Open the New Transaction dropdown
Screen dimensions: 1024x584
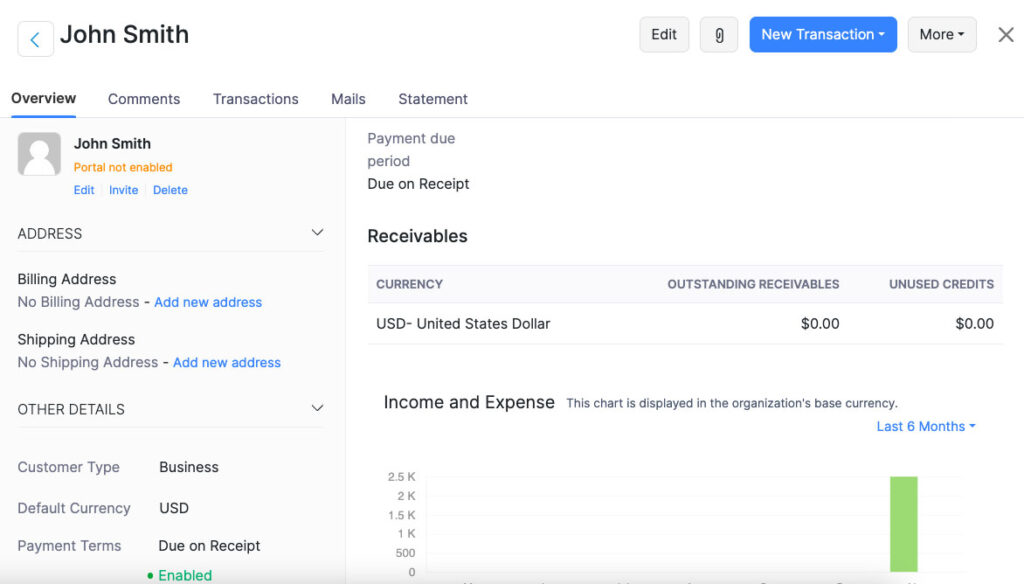[x=822, y=34]
